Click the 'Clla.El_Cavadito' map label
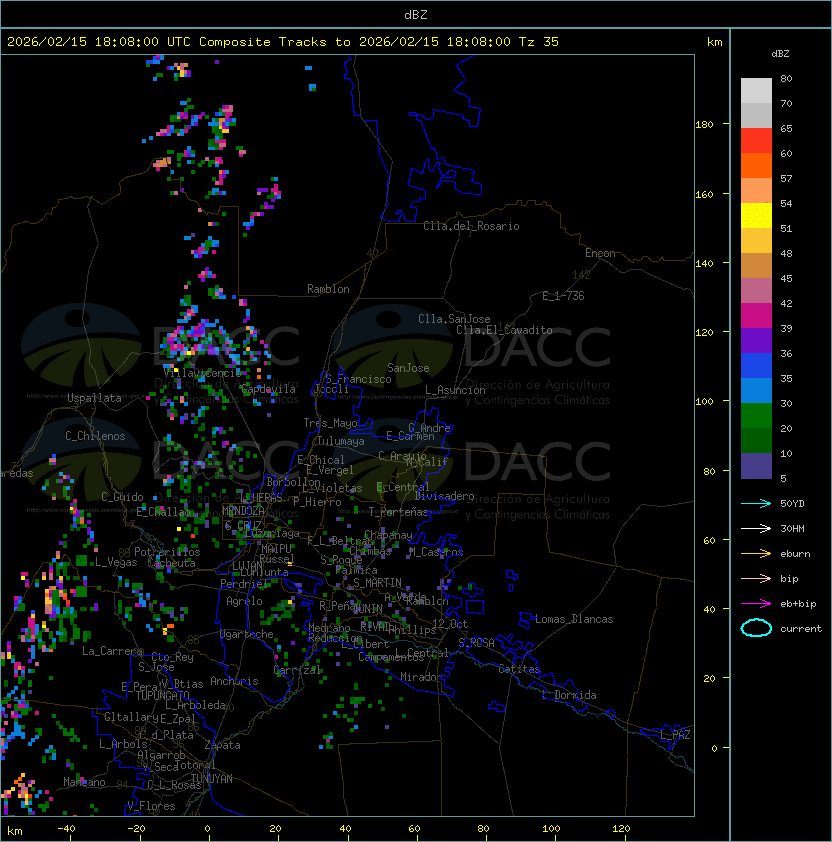This screenshot has width=832, height=842. tap(504, 330)
